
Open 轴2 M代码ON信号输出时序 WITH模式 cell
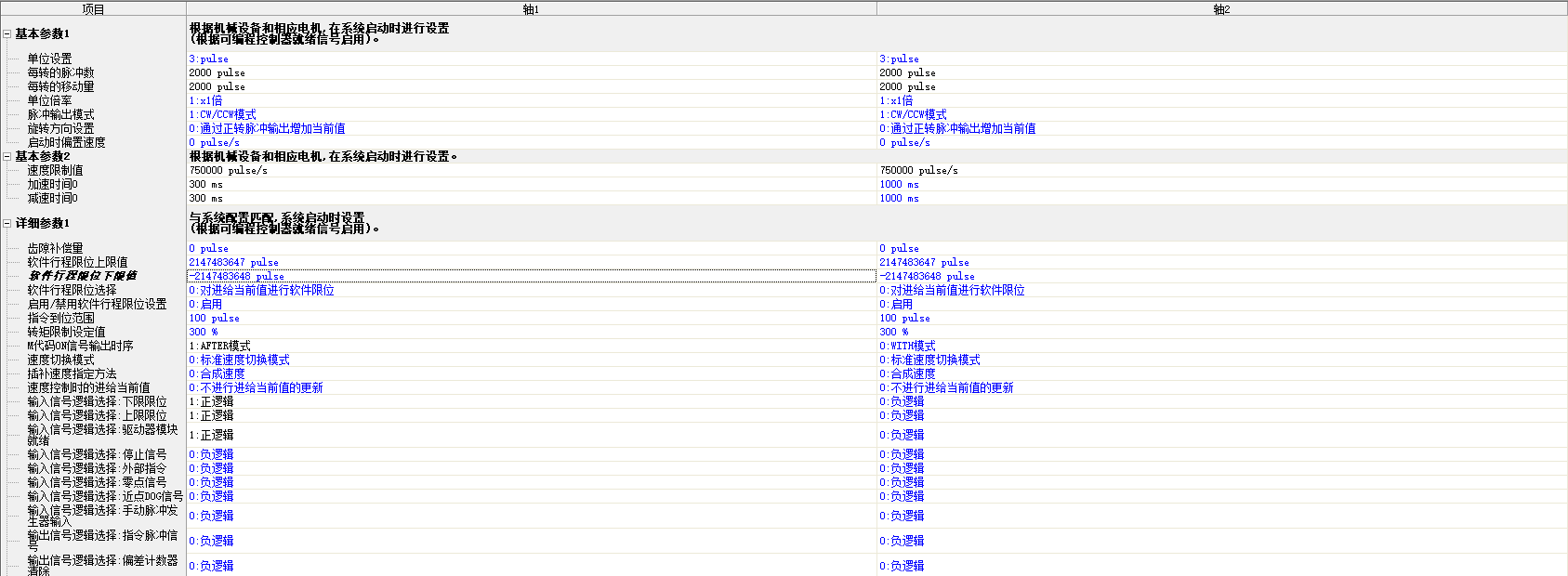(1221, 346)
